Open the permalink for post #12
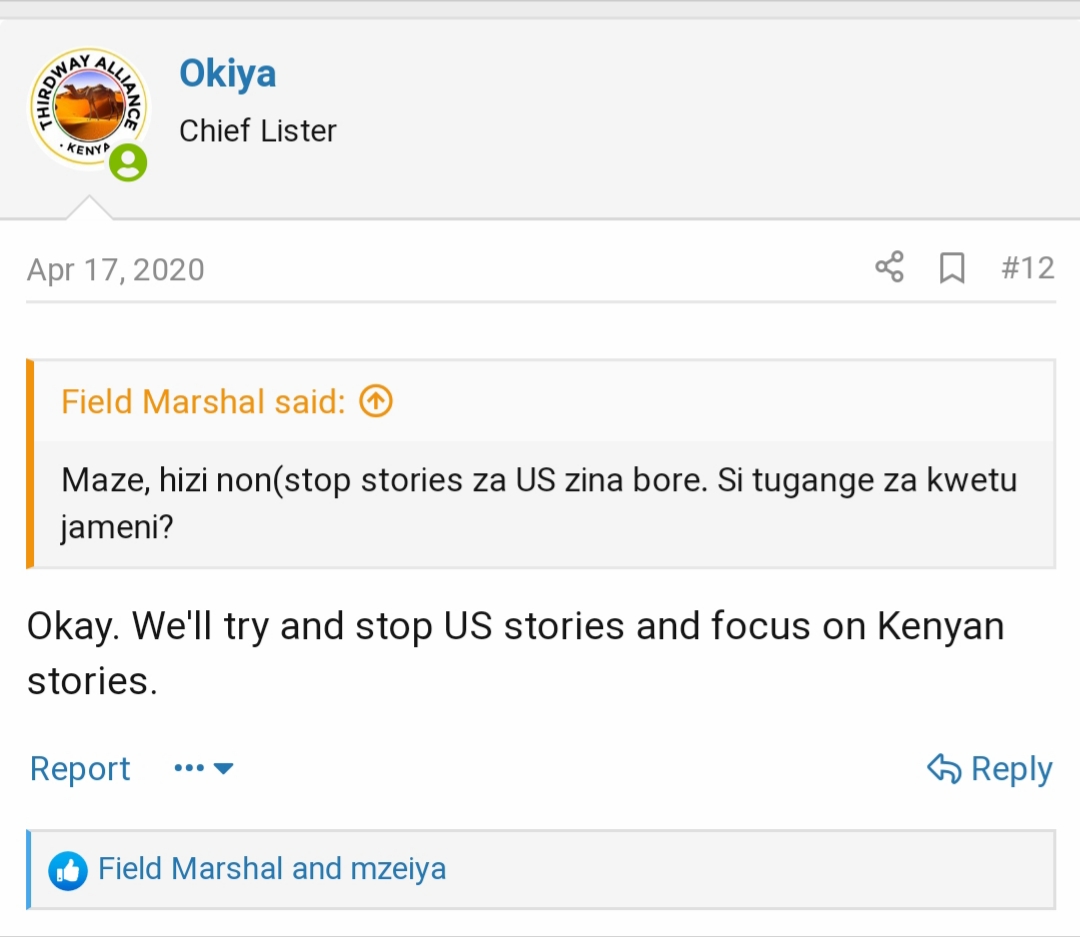The height and width of the screenshot is (937, 1080). click(1028, 268)
